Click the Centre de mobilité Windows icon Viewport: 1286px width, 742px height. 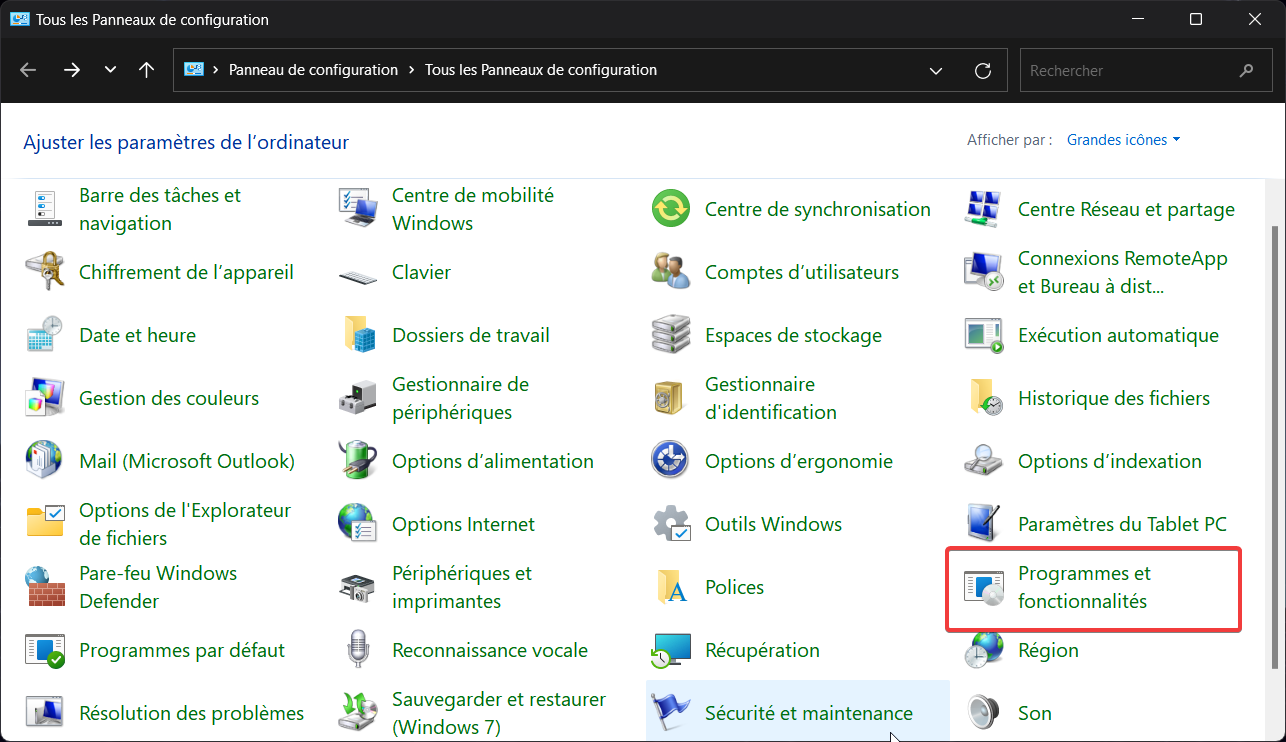[x=357, y=209]
